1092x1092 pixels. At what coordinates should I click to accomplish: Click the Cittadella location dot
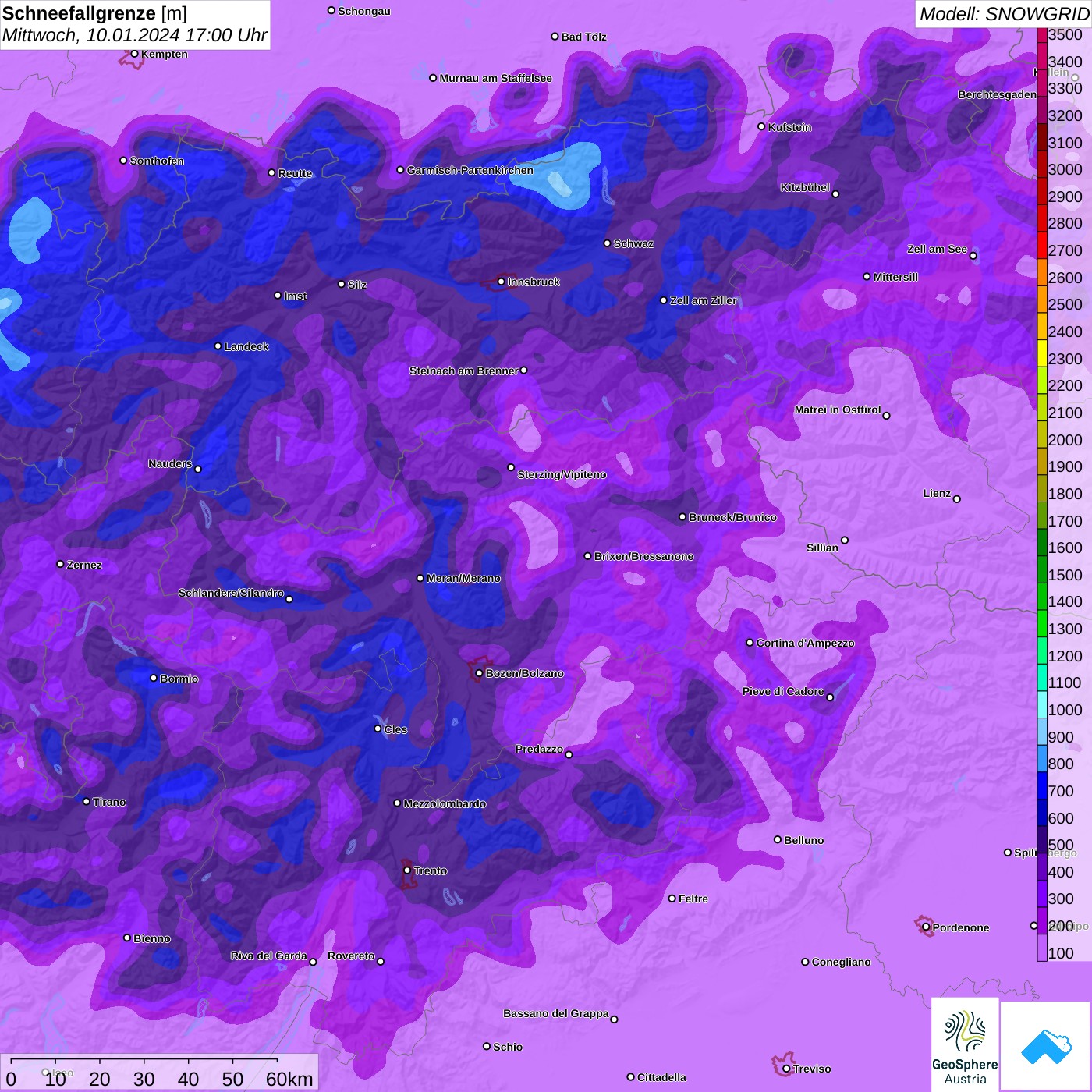click(x=630, y=1076)
